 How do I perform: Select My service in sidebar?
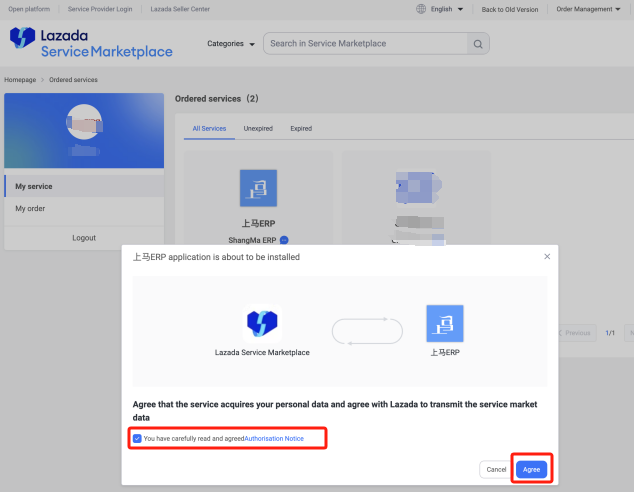pyautogui.click(x=84, y=186)
